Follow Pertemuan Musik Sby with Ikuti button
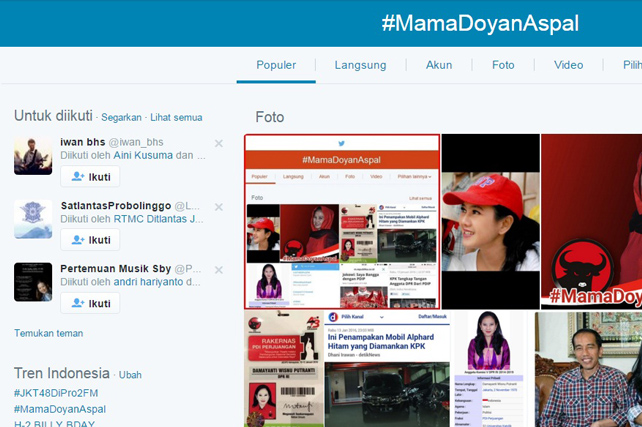 tap(90, 303)
